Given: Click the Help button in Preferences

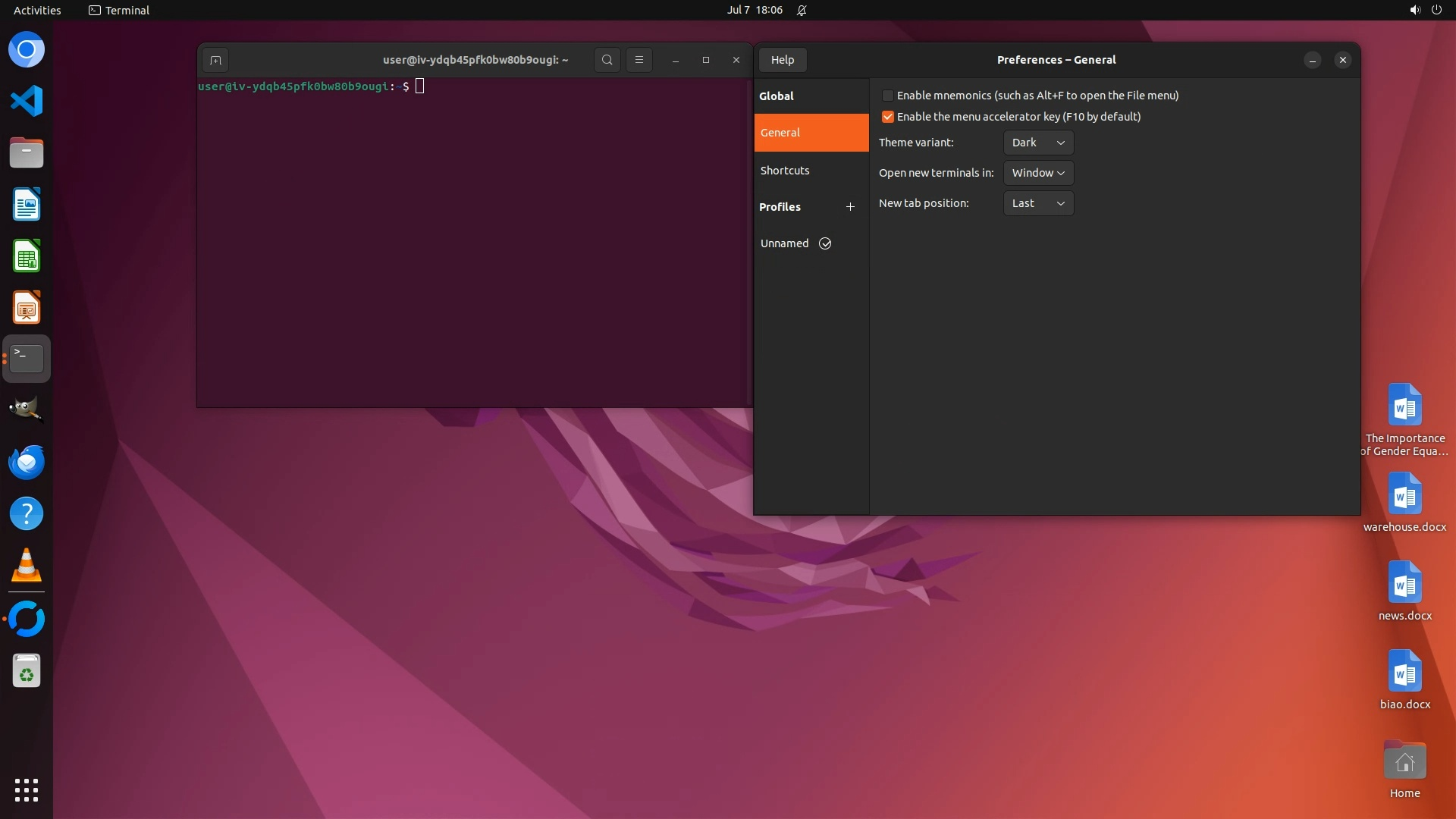Looking at the screenshot, I should [782, 60].
